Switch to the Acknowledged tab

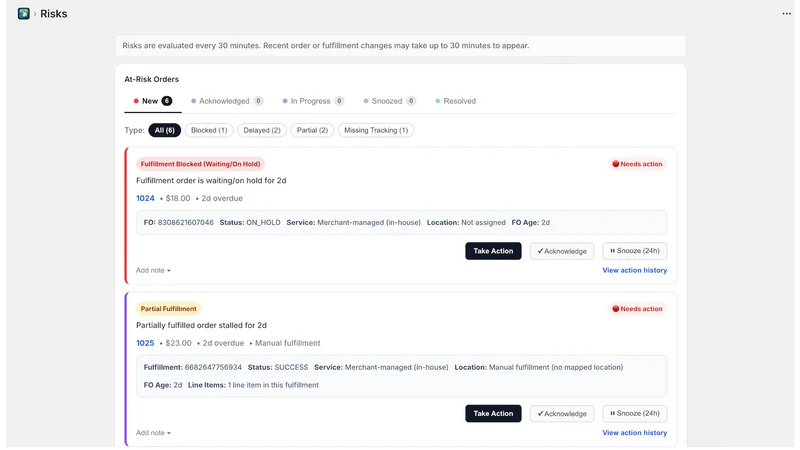tap(227, 101)
